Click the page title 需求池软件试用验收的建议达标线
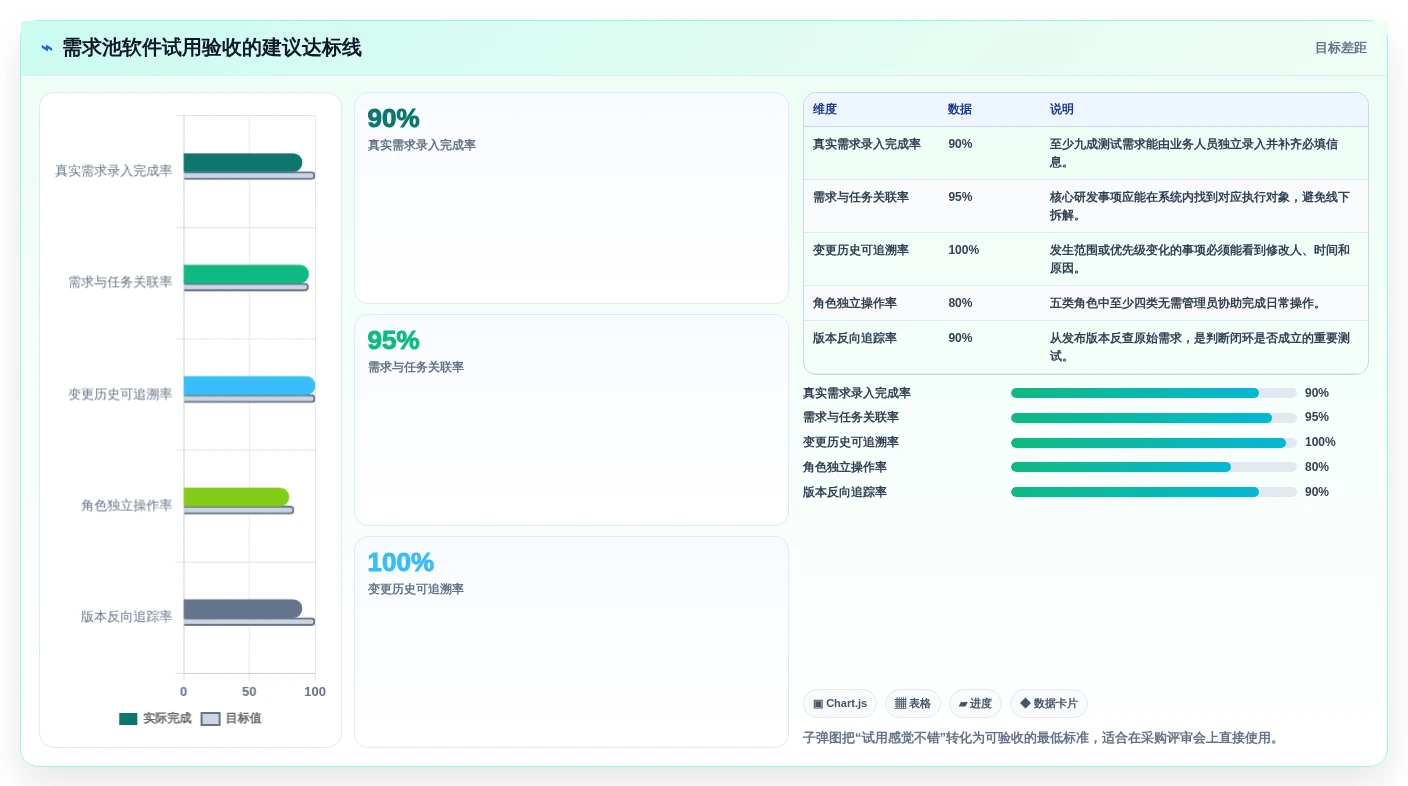This screenshot has height=786, width=1408. [x=212, y=48]
